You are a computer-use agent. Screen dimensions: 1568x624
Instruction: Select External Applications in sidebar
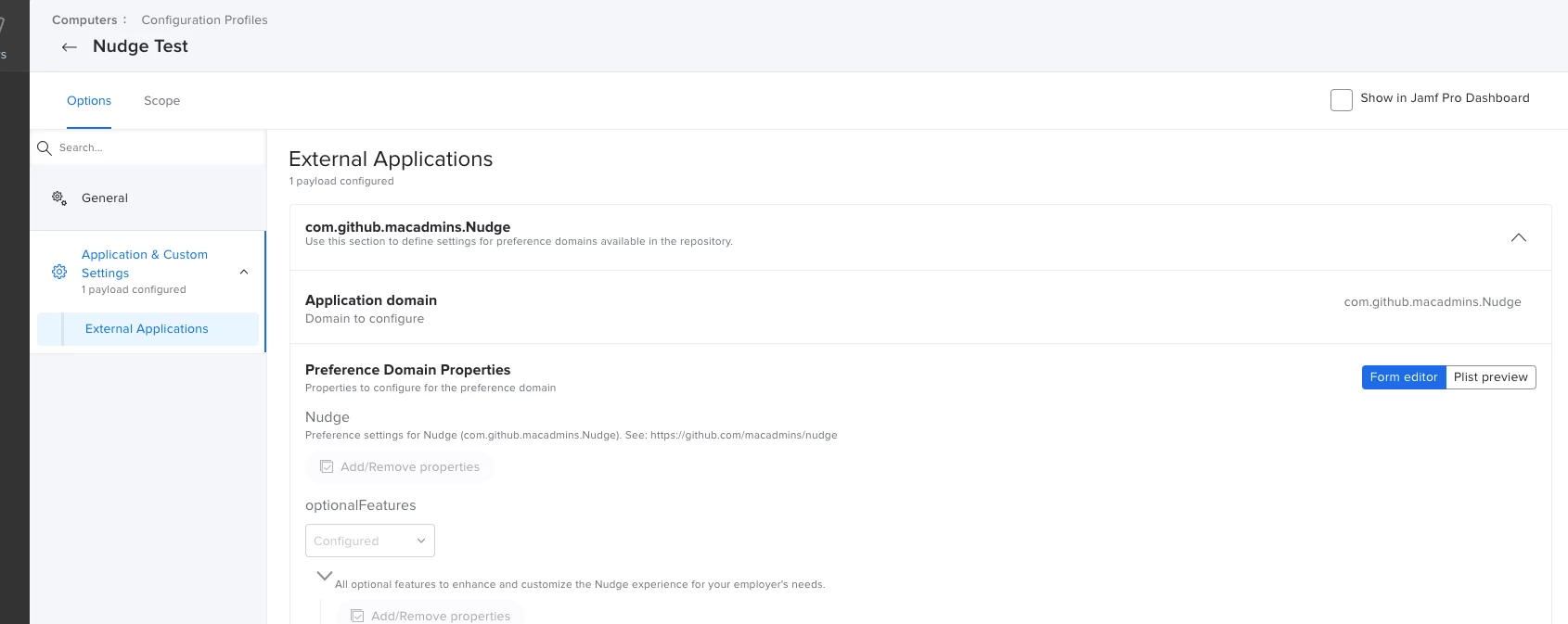tap(148, 329)
